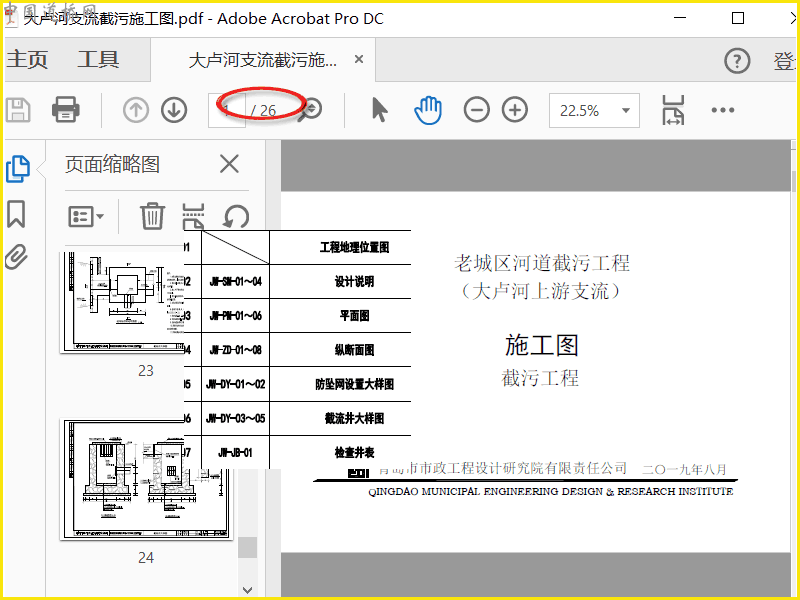The image size is (800, 600).
Task: Click the JW-DY-03~05 cell
Action: [236, 418]
